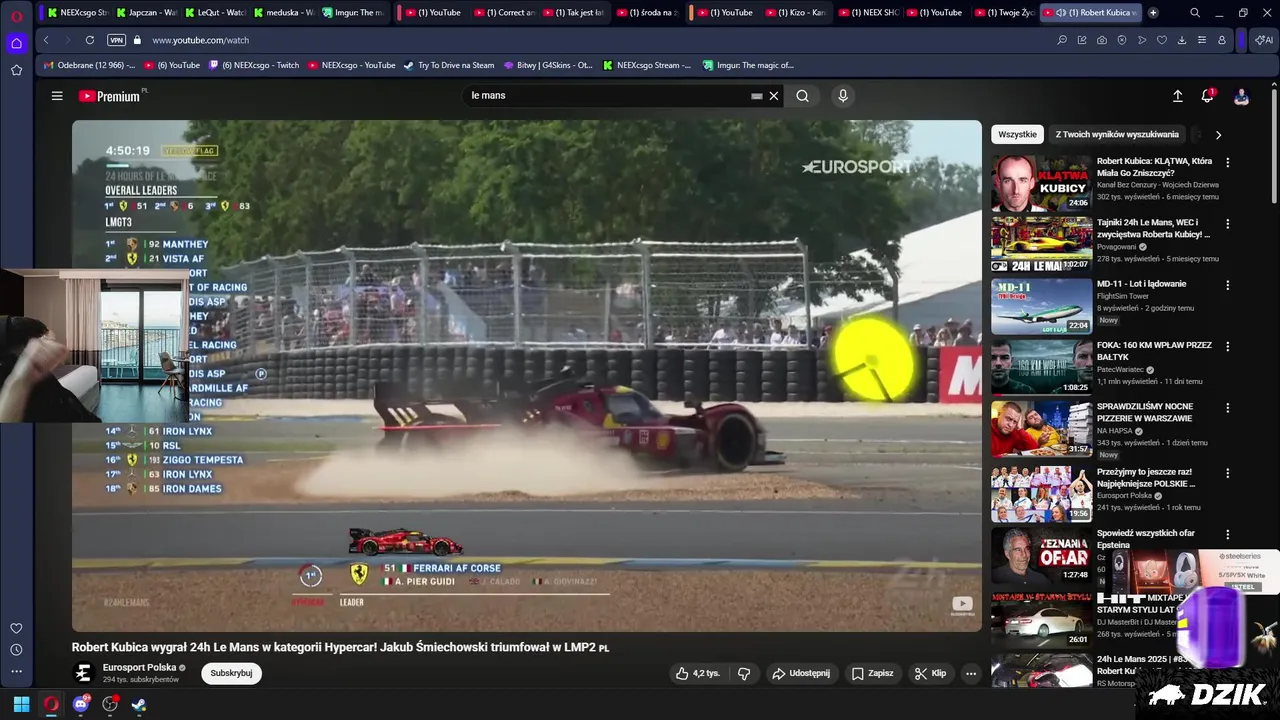Open options for Przeżyjmy to jeszcze raz video
Screen dimensions: 1280x720
(x=1228, y=473)
